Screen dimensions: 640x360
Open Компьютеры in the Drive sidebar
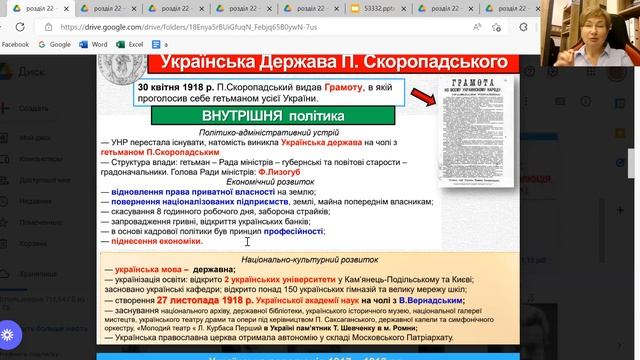[41, 159]
